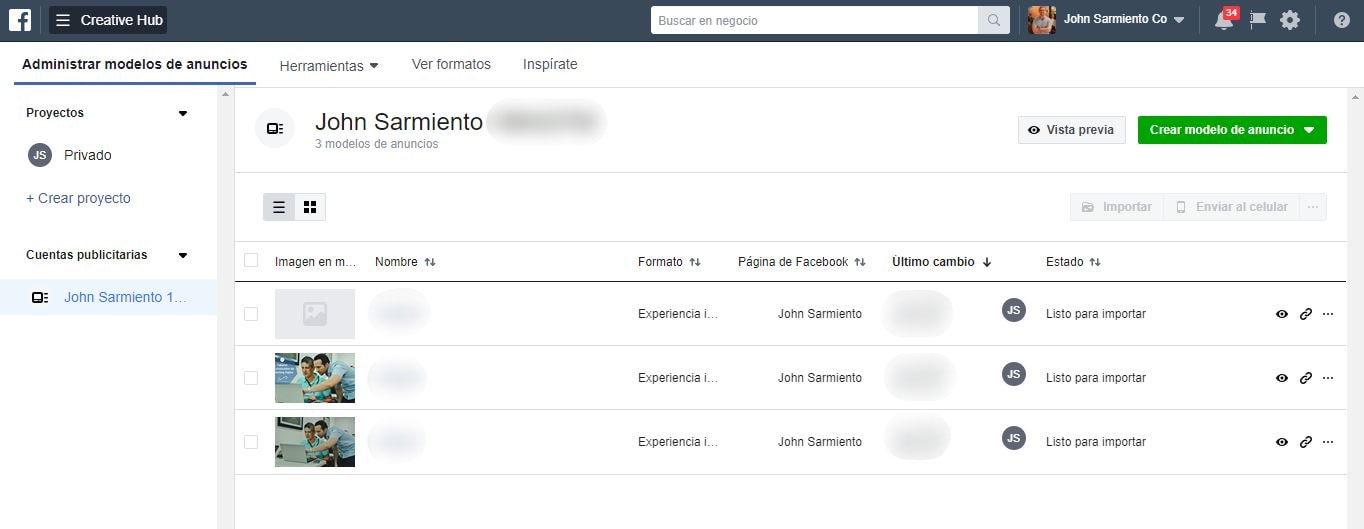Open toolbar overflow ellipsis next to Enviar al celular

1313,207
